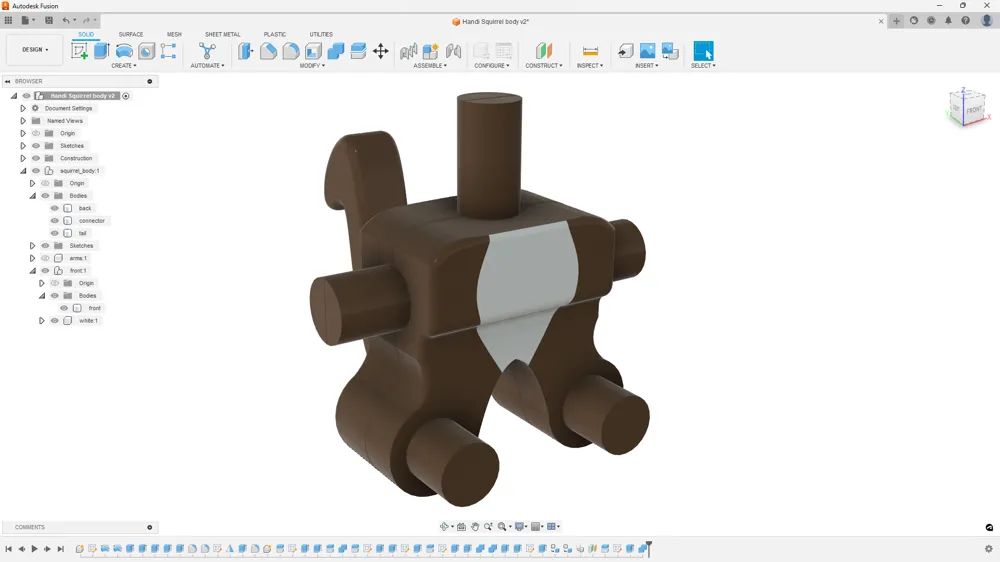1000x562 pixels.
Task: Toggle visibility of the connector body
Action: [55, 221]
